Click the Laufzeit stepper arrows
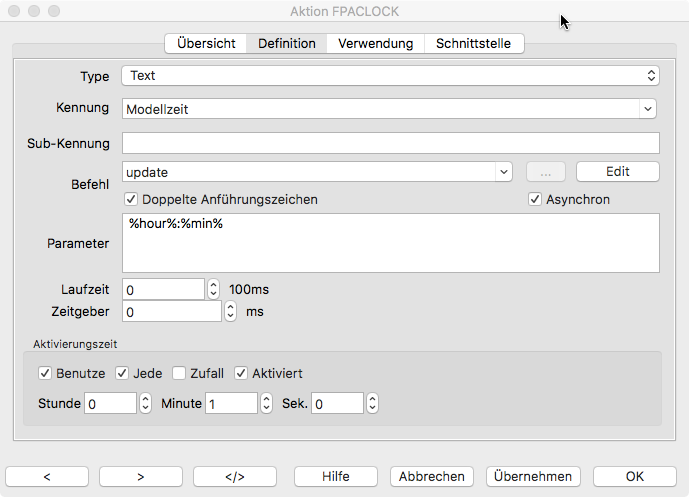 click(x=213, y=290)
